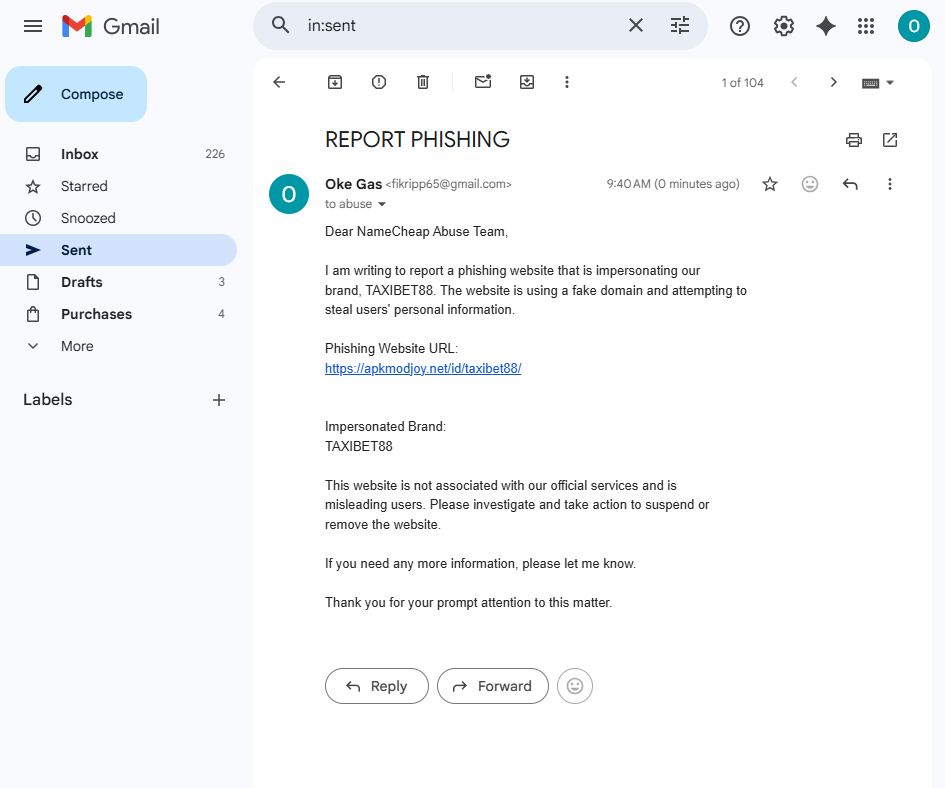Open Sent folder
This screenshot has width=945, height=788.
tap(118, 250)
